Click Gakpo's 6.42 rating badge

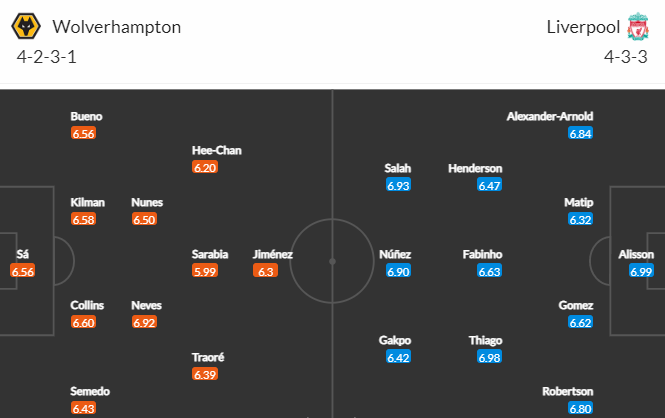click(x=398, y=357)
